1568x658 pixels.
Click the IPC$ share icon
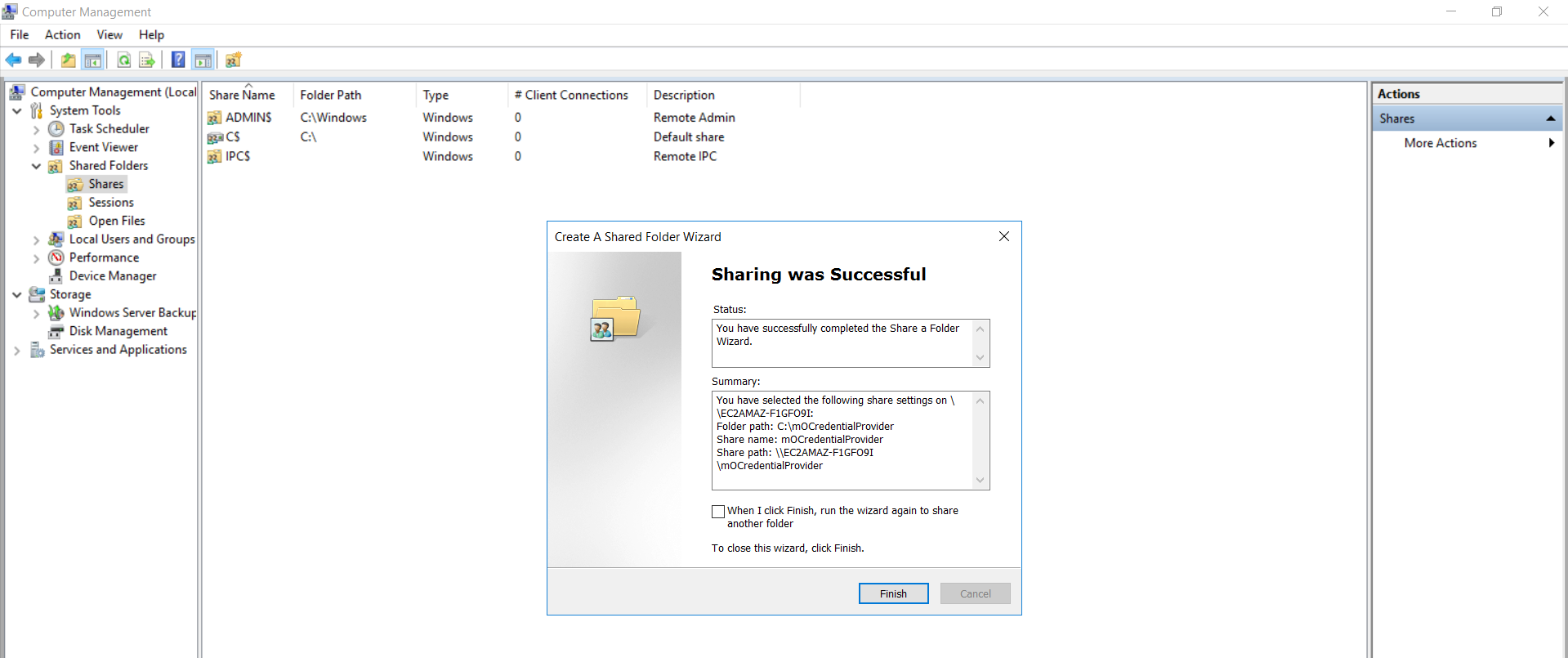(x=215, y=156)
